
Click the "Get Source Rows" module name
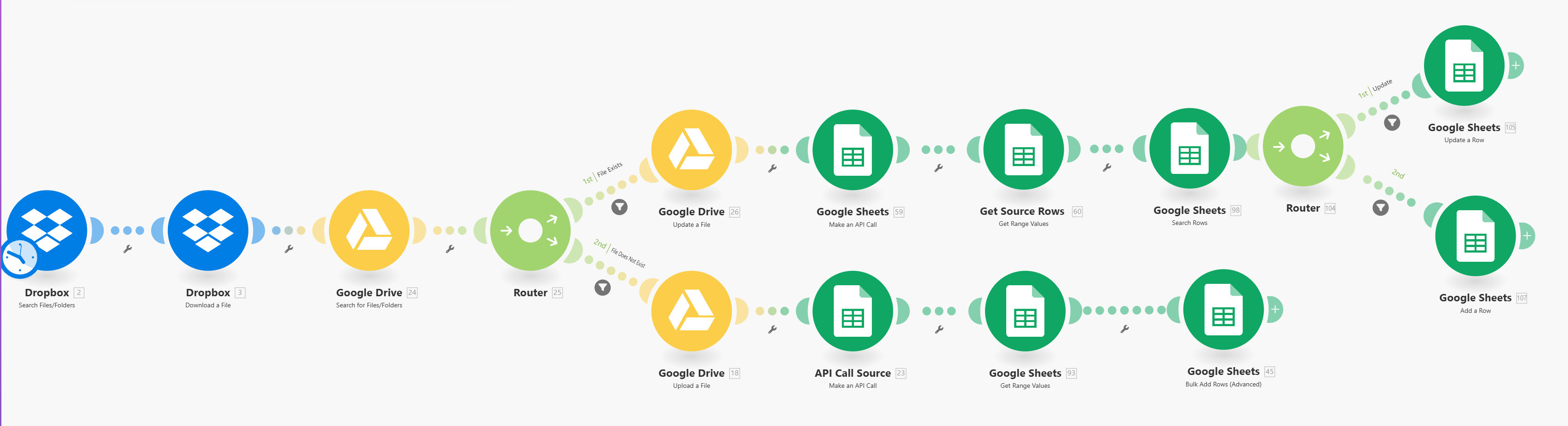(1022, 211)
